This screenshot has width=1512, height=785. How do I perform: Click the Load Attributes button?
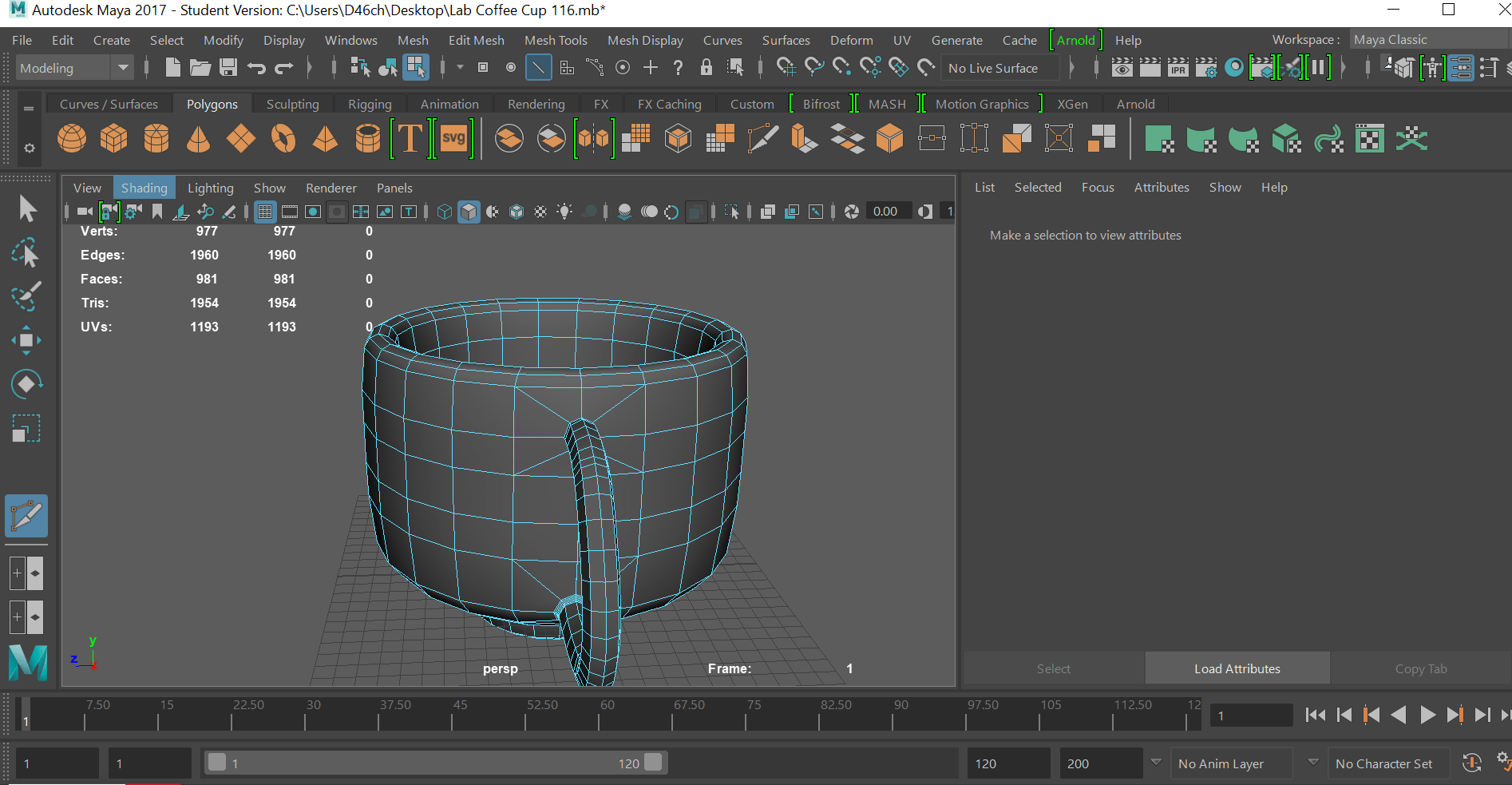[1237, 668]
